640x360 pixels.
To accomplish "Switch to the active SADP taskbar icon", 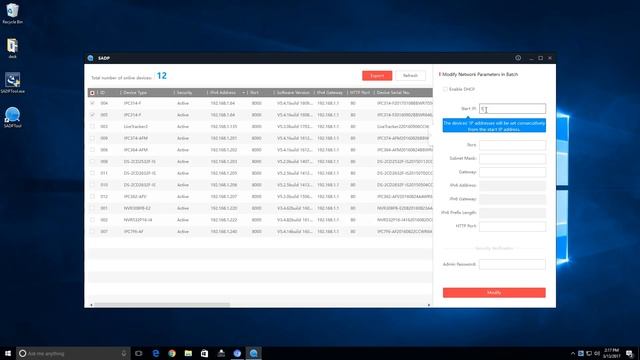I will (x=253, y=353).
